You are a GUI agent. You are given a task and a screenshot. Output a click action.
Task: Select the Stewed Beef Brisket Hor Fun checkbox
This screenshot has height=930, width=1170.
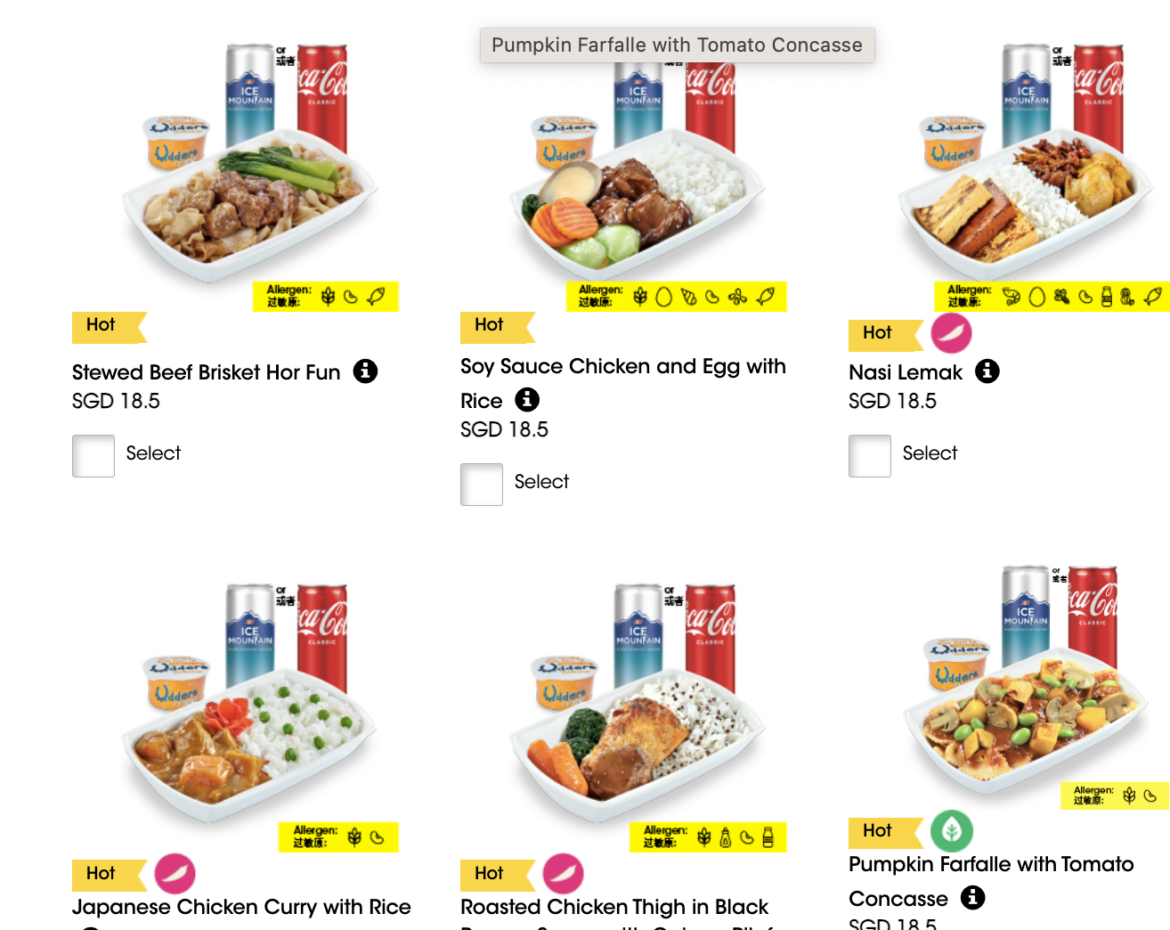click(x=93, y=456)
